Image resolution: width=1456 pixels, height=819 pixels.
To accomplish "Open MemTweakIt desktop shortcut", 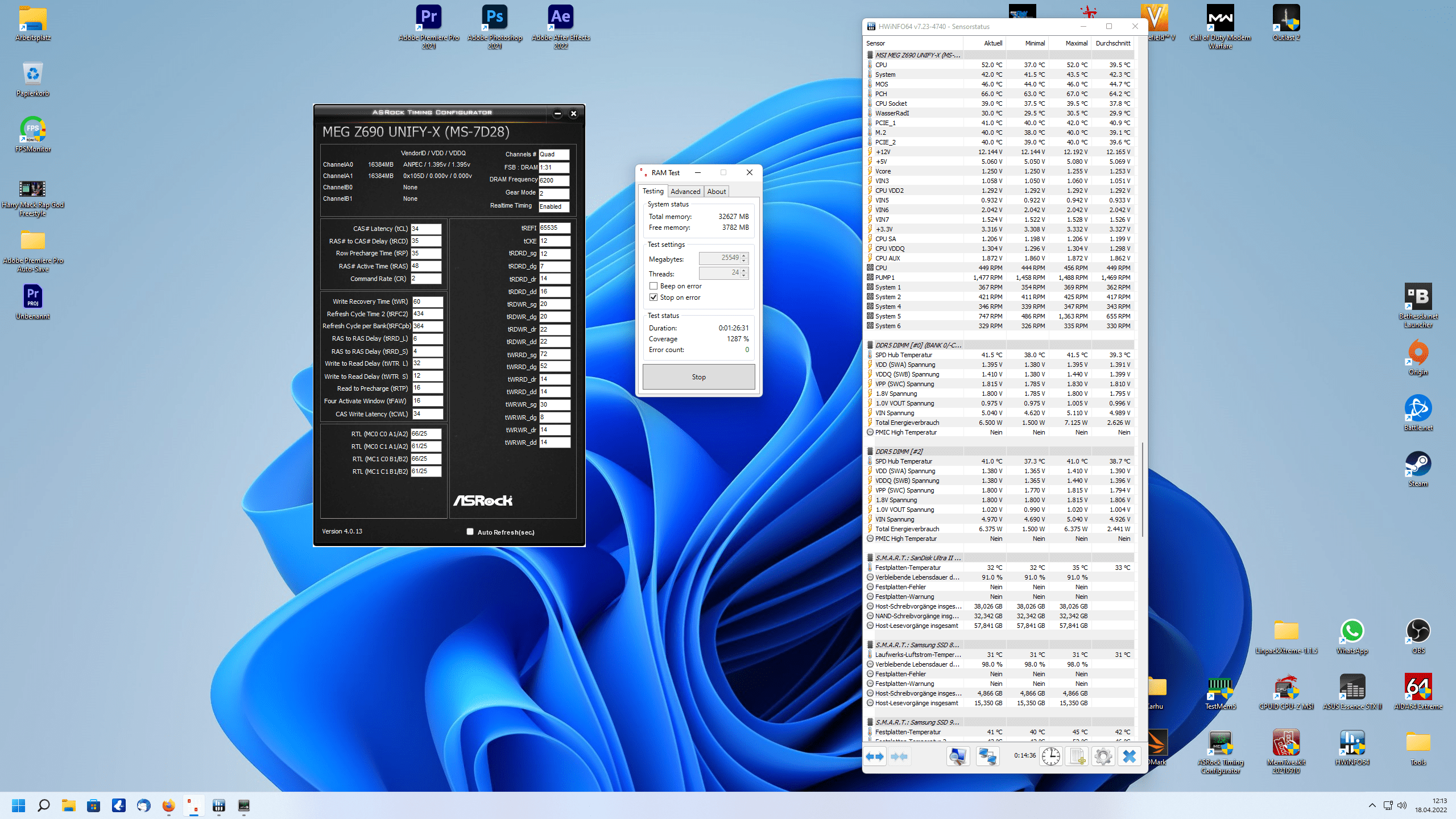I will coord(1286,751).
